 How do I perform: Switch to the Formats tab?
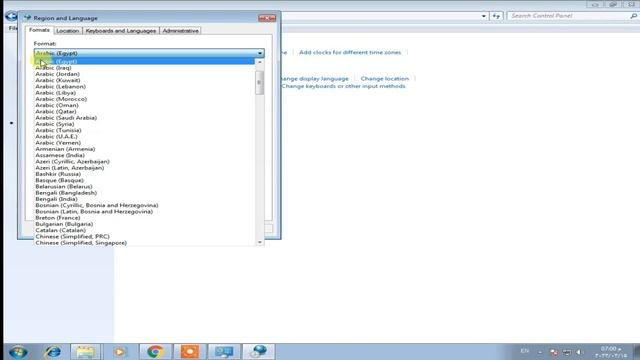click(x=39, y=30)
